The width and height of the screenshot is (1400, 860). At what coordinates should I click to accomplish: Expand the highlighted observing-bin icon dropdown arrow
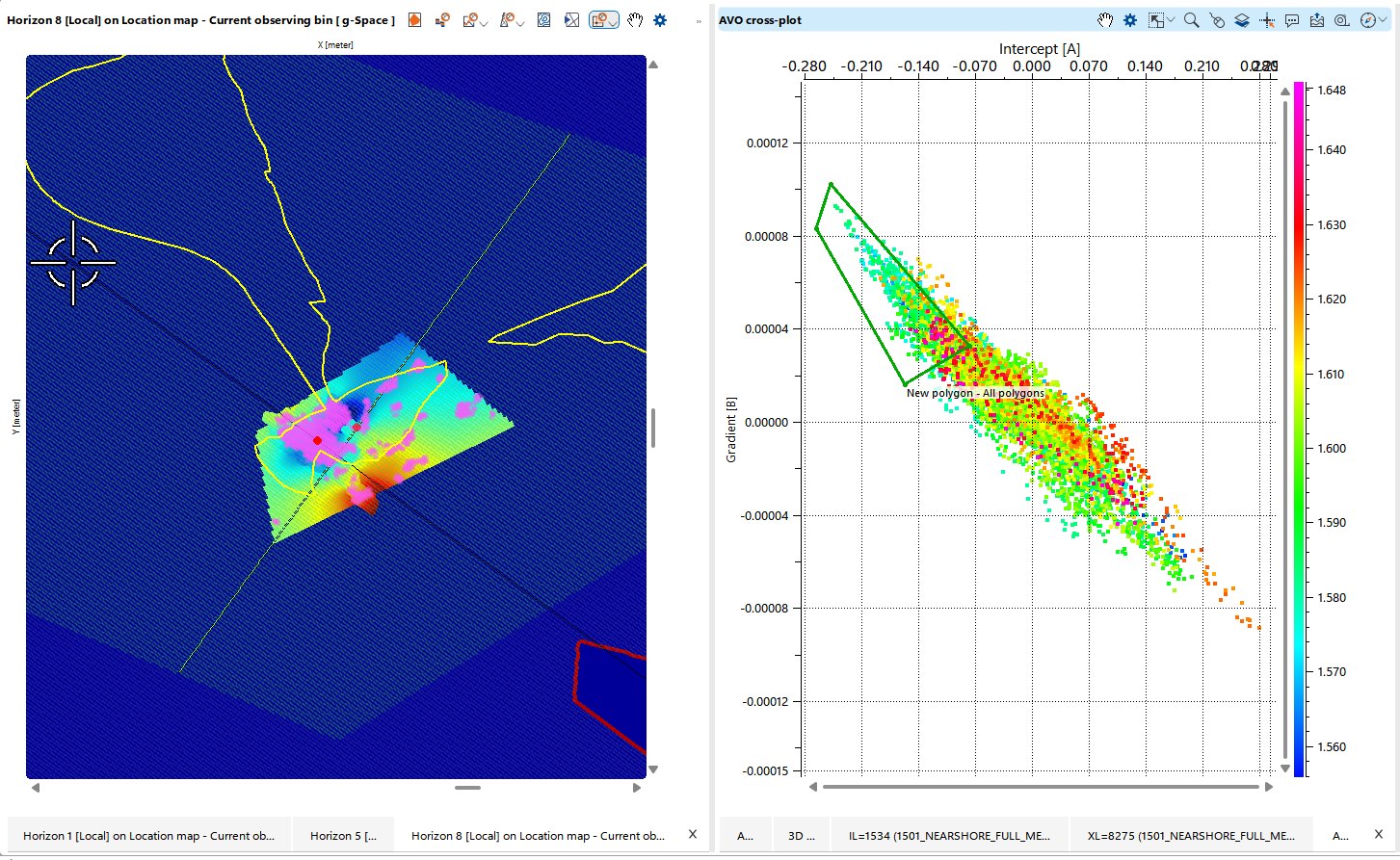point(613,21)
